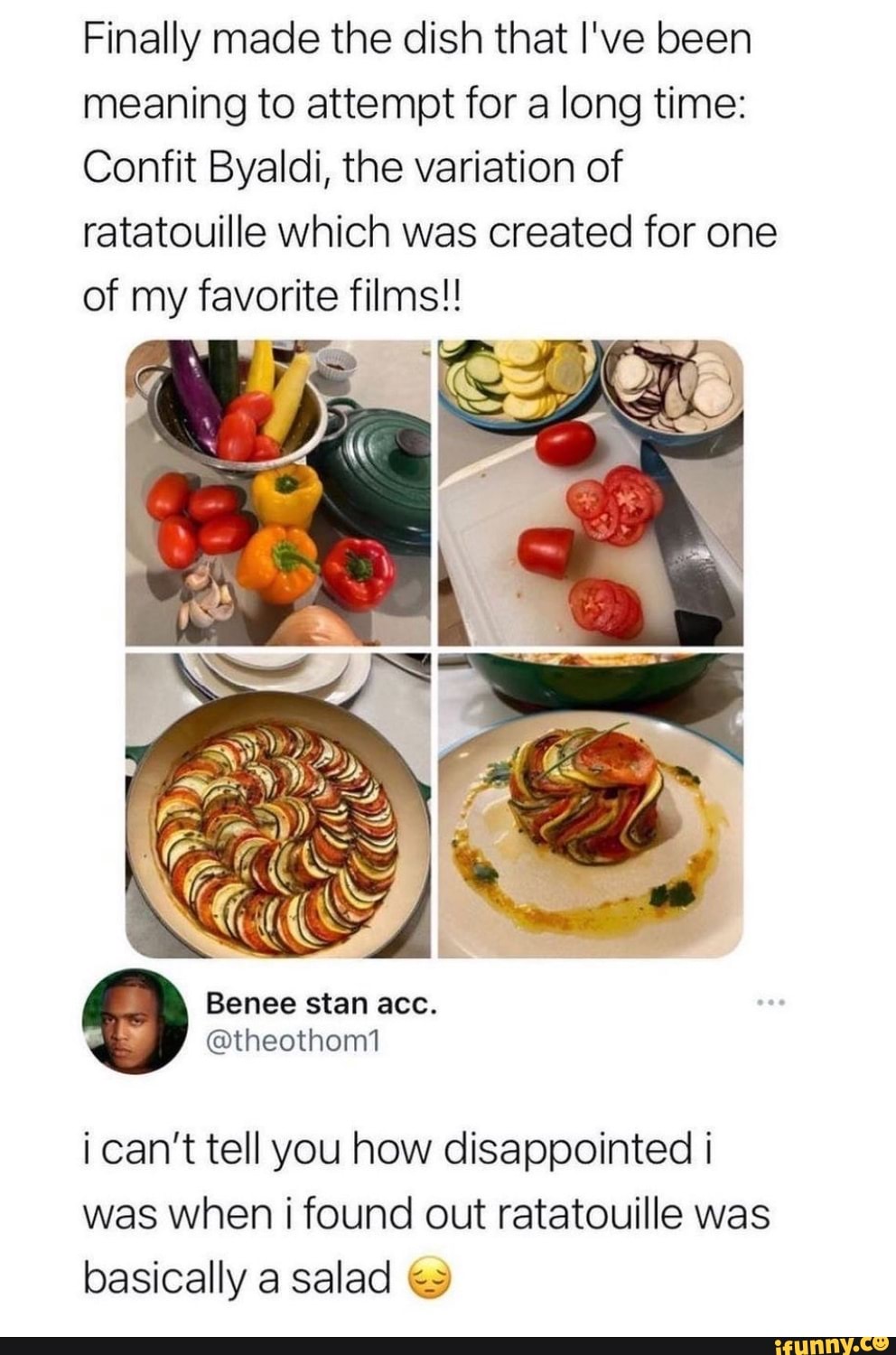Open the three-dot more options menu
The height and width of the screenshot is (1355, 896).
click(772, 1003)
